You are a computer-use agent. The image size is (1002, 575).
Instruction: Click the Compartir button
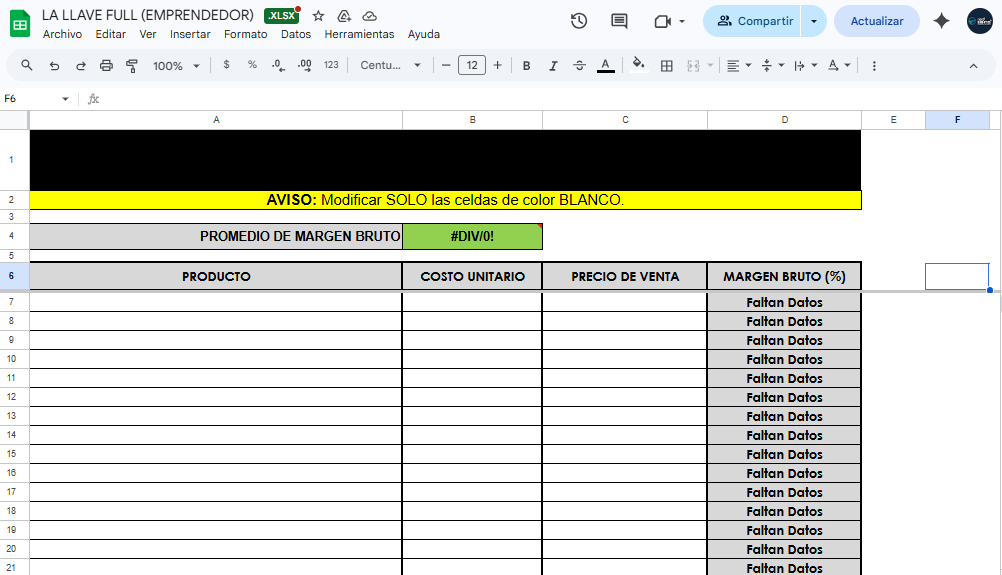pyautogui.click(x=755, y=21)
